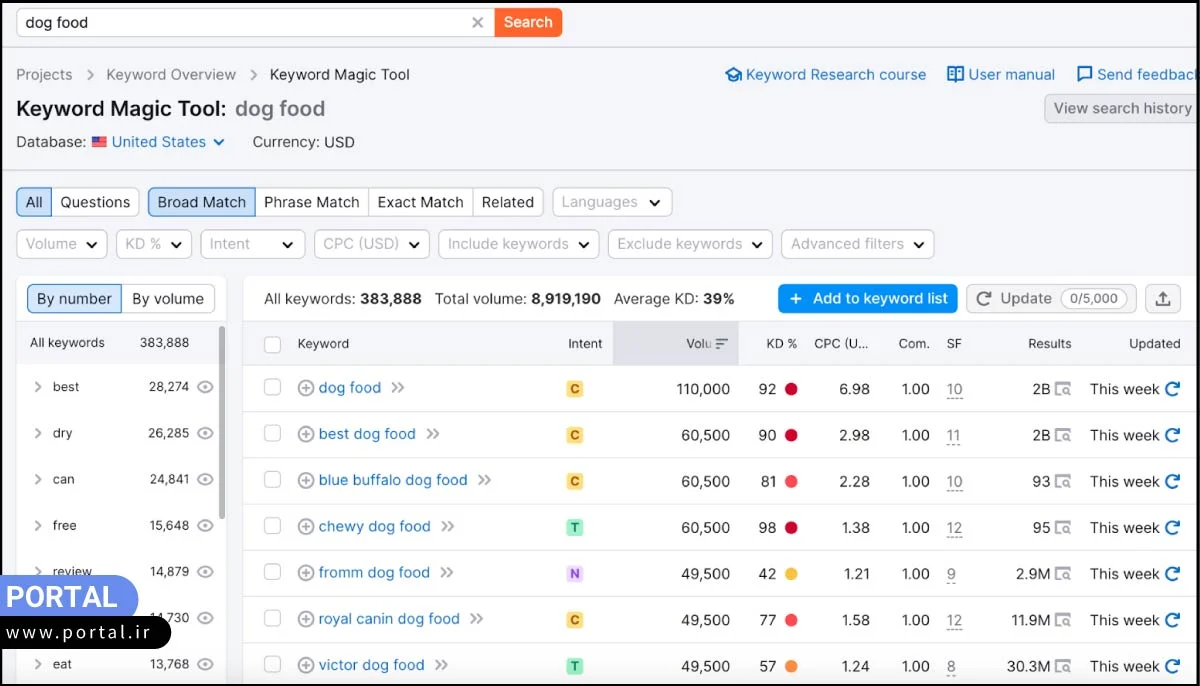Viewport: 1200px width, 686px height.
Task: Open the Questions tab
Action: click(95, 201)
